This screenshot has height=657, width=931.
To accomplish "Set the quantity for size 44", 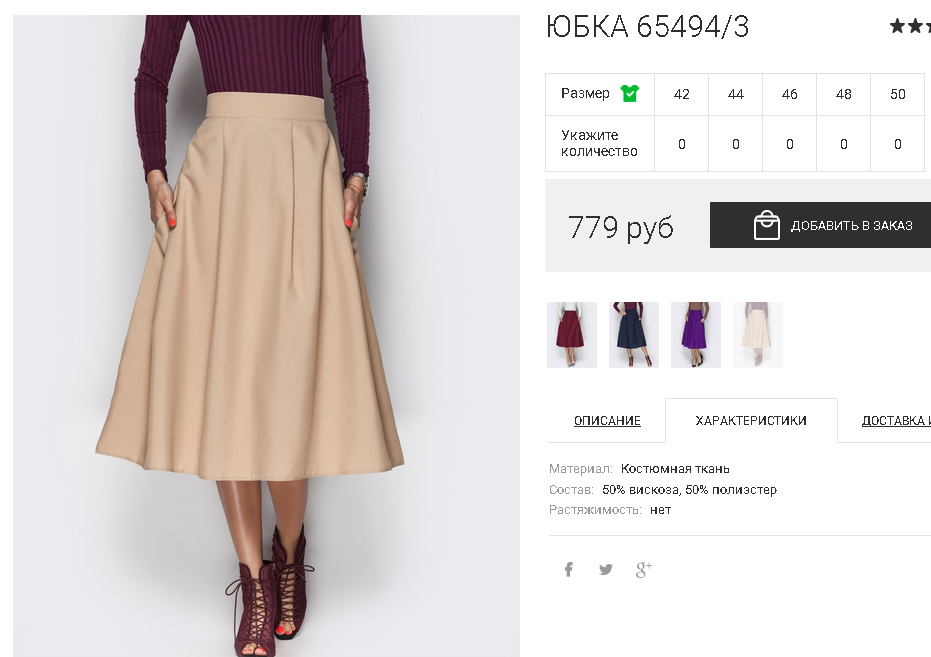I will (736, 144).
